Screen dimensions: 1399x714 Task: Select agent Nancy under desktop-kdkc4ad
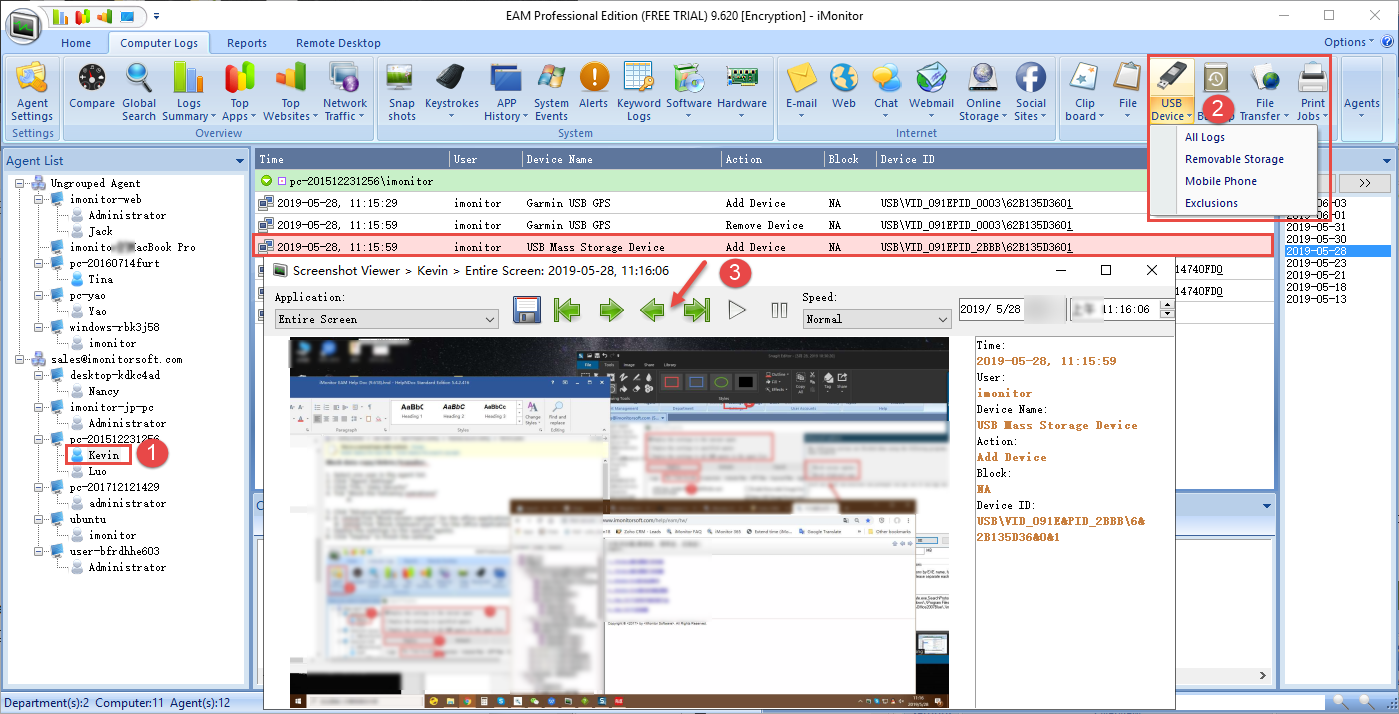pos(103,391)
